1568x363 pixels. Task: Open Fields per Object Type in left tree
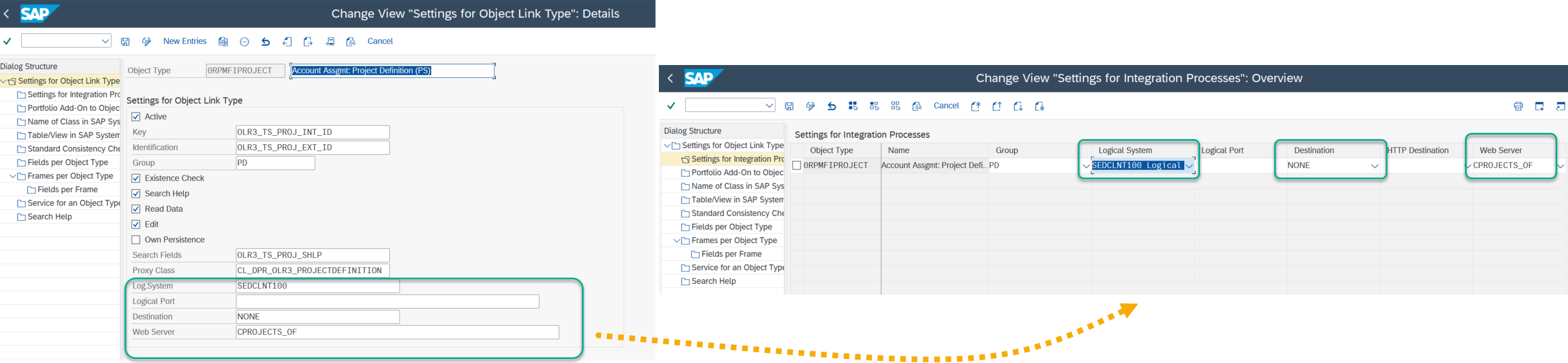point(67,162)
